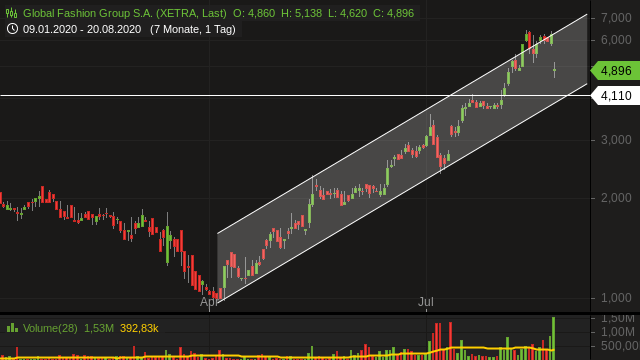Click the 7,000 price axis label
640x360 pixels.
(616, 18)
